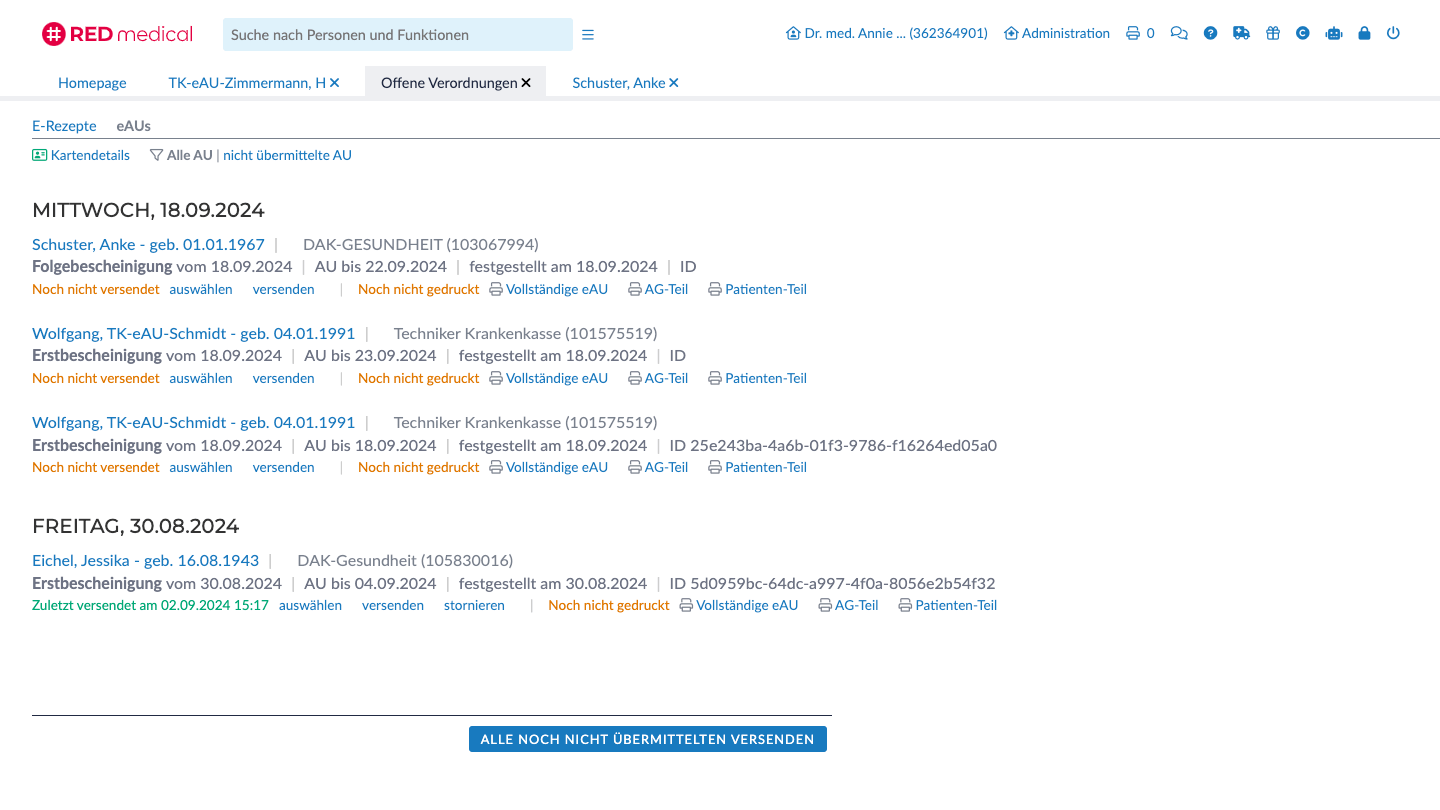Print AG-Teil for Wolfgang AU bis 23.09.2024
The image size is (1440, 810).
pos(658,378)
